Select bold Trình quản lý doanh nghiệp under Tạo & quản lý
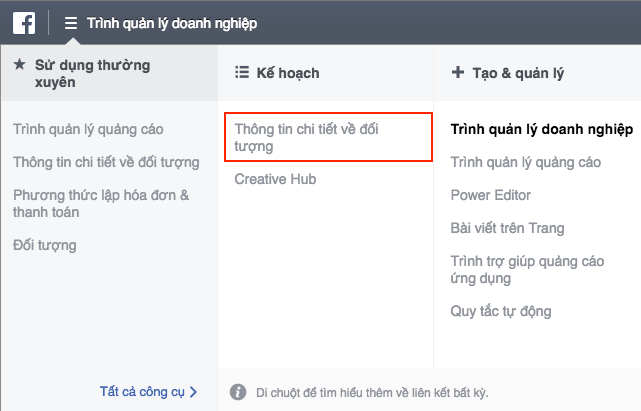The width and height of the screenshot is (641, 411). point(541,129)
